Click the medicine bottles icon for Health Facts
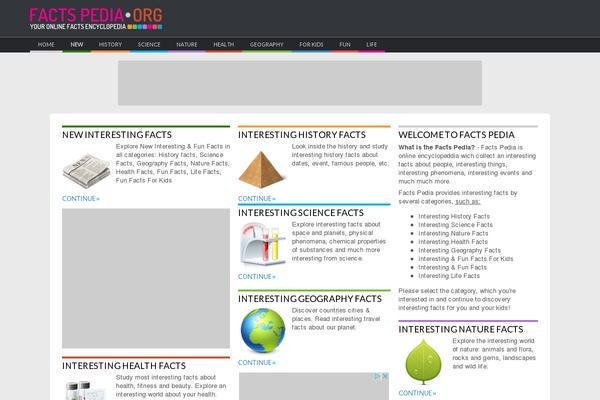 click(x=86, y=390)
